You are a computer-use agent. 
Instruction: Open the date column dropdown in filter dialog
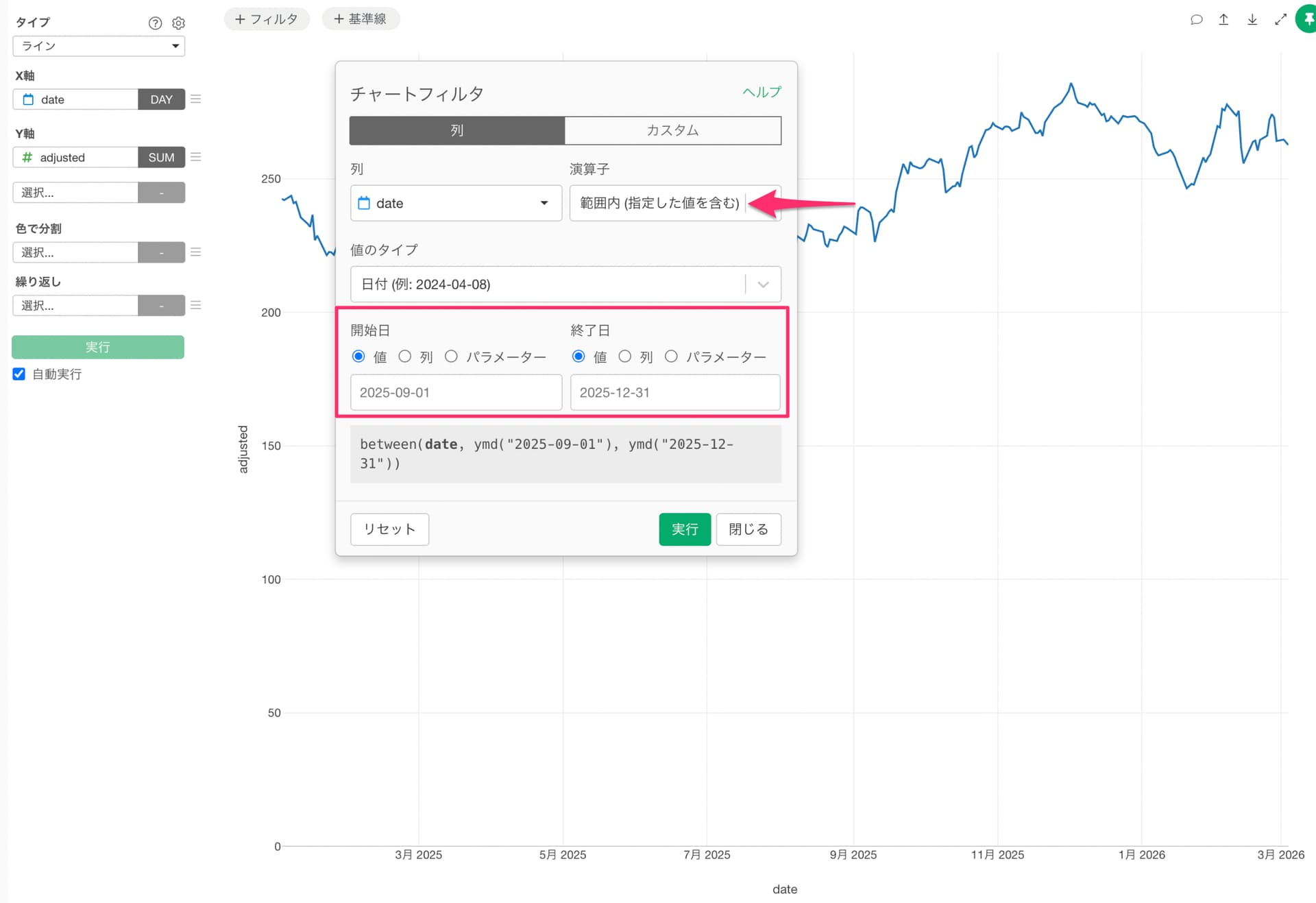click(456, 203)
